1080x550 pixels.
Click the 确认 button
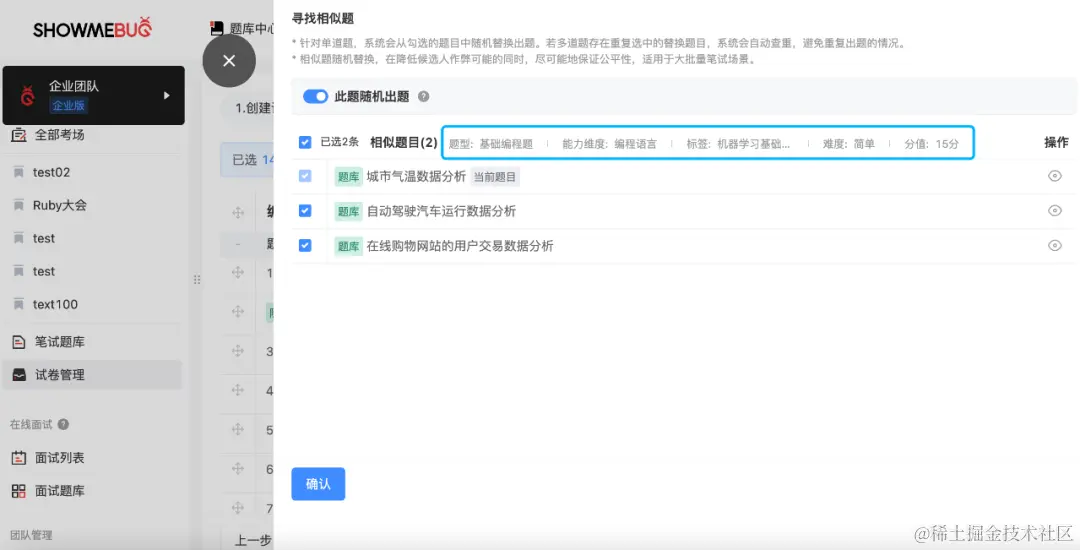[x=318, y=484]
